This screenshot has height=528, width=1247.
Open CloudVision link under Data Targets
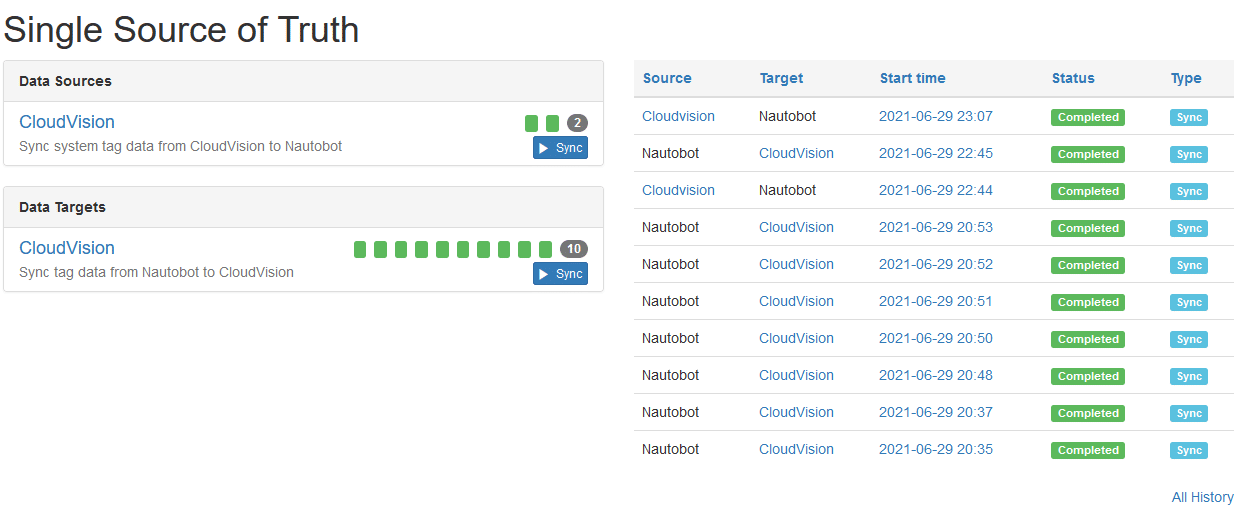point(67,248)
